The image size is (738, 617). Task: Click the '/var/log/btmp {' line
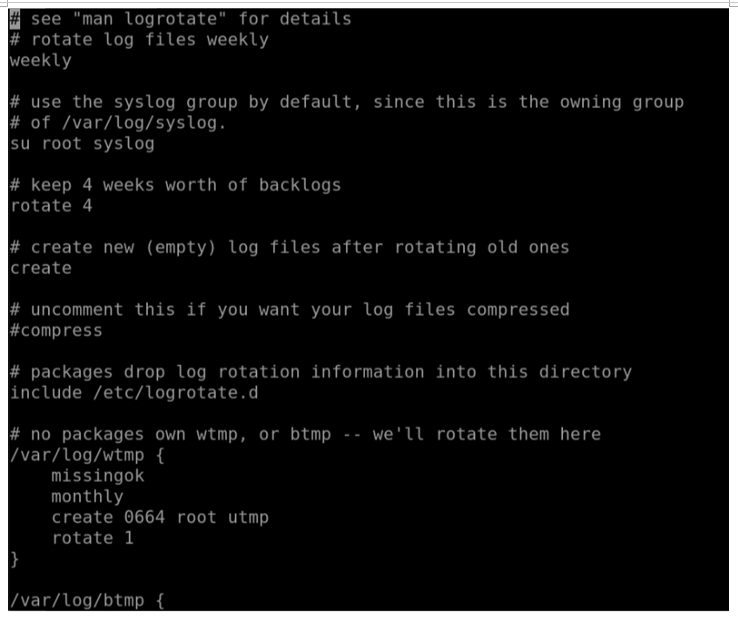tap(88, 601)
